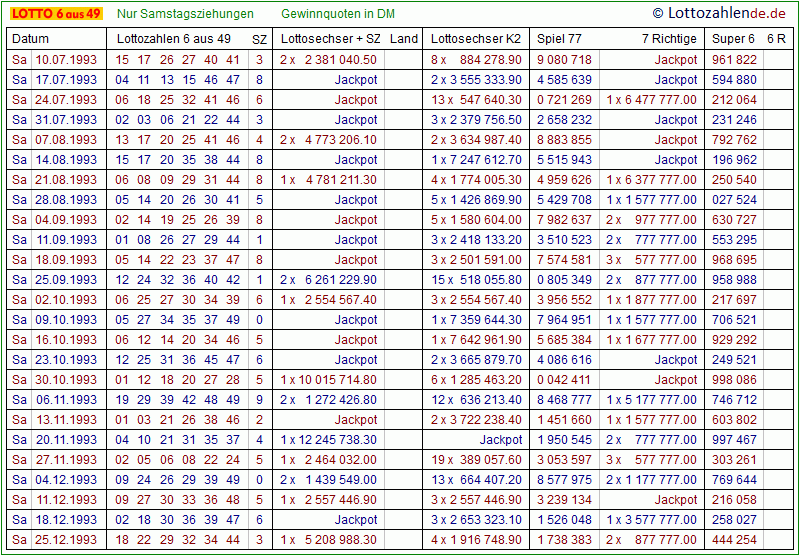The height and width of the screenshot is (560, 800).
Task: Click the date 20.11.1993 cell
Action: click(66, 440)
